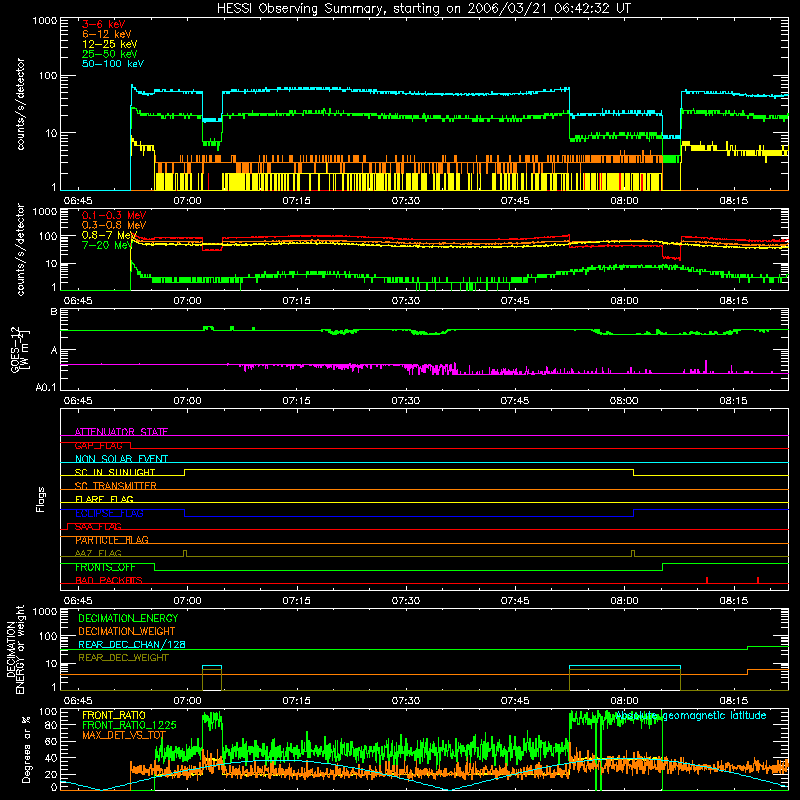Click the GOES-12 axis label

20,350
